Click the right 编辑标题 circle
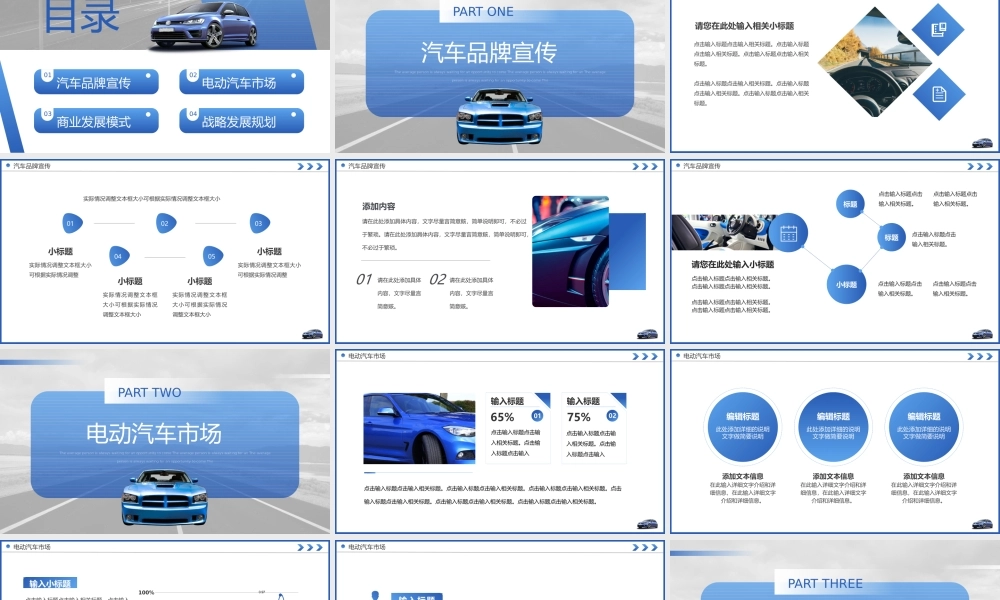 pyautogui.click(x=923, y=427)
